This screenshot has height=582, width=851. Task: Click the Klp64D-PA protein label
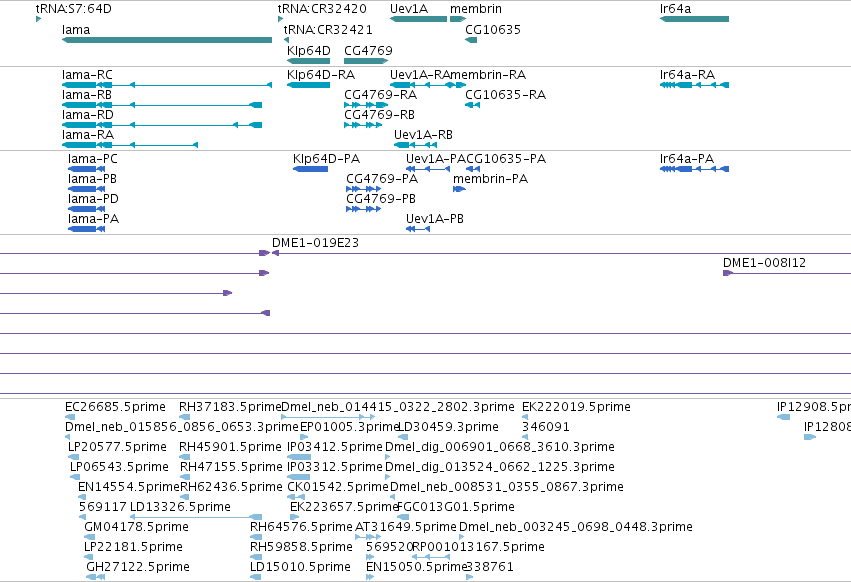(326, 159)
